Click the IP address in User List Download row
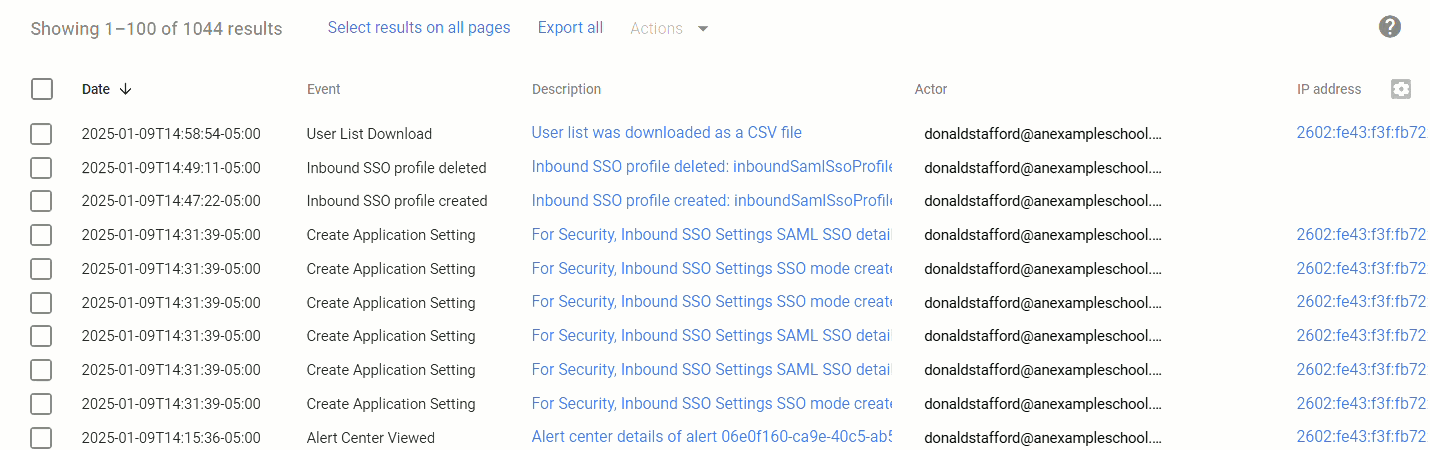 1361,133
